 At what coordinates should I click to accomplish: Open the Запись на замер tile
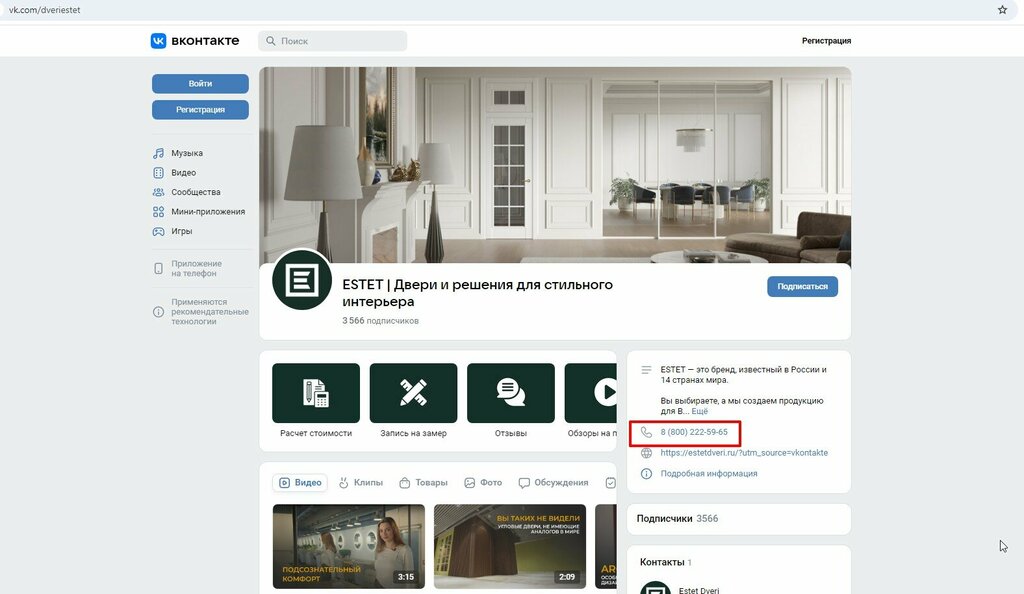(413, 401)
